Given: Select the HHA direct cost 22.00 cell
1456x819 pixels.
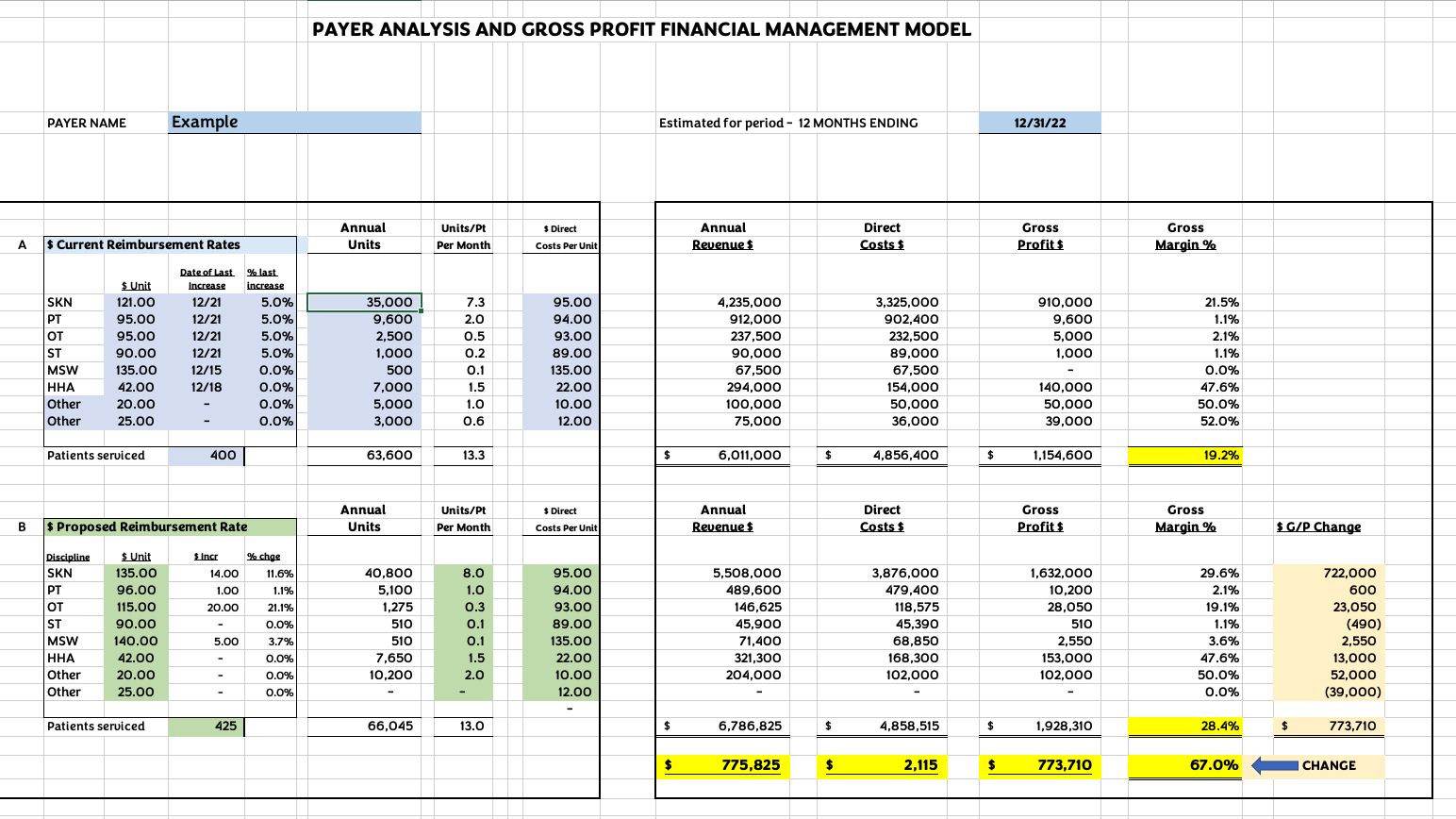Looking at the screenshot, I should pyautogui.click(x=561, y=387).
